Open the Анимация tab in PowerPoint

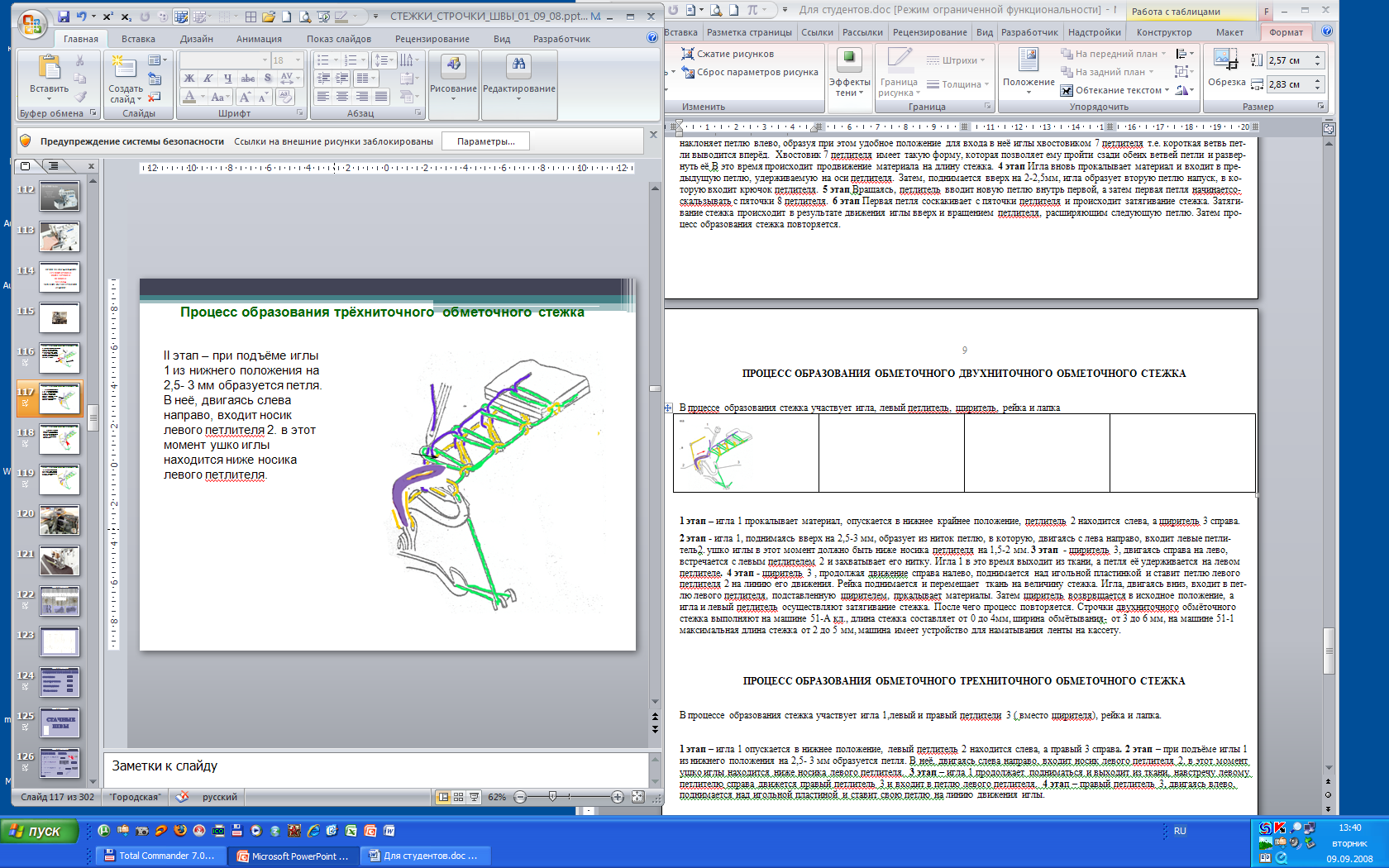(x=259, y=39)
